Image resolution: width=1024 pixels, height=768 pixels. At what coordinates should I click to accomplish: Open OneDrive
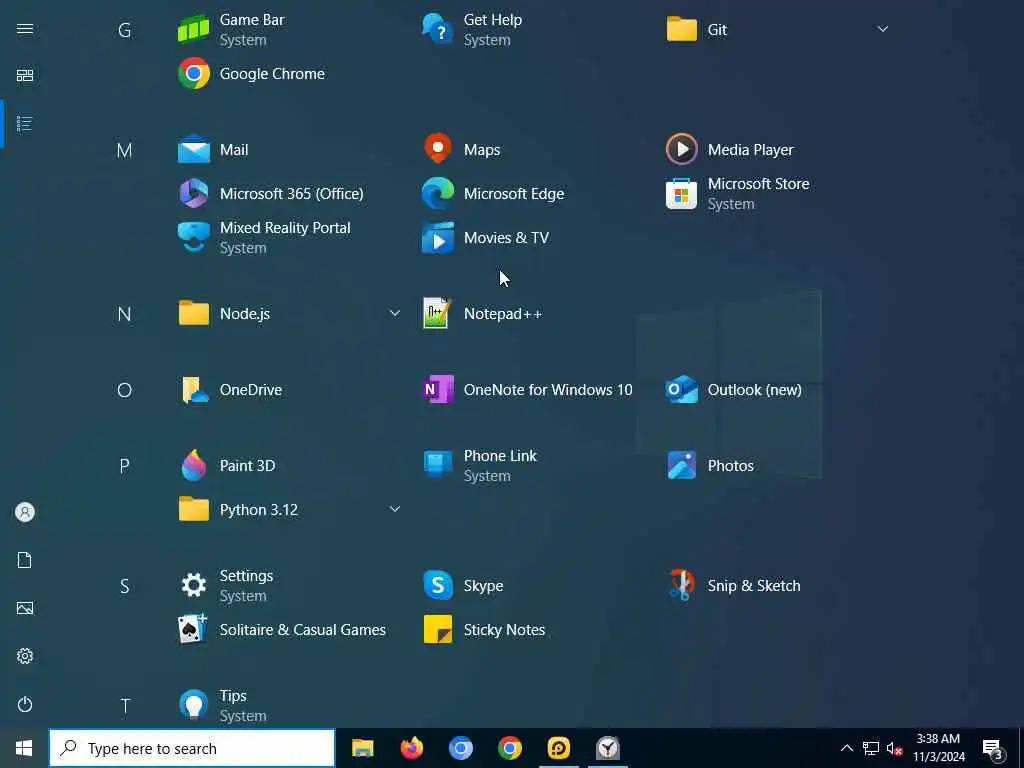[x=231, y=390]
